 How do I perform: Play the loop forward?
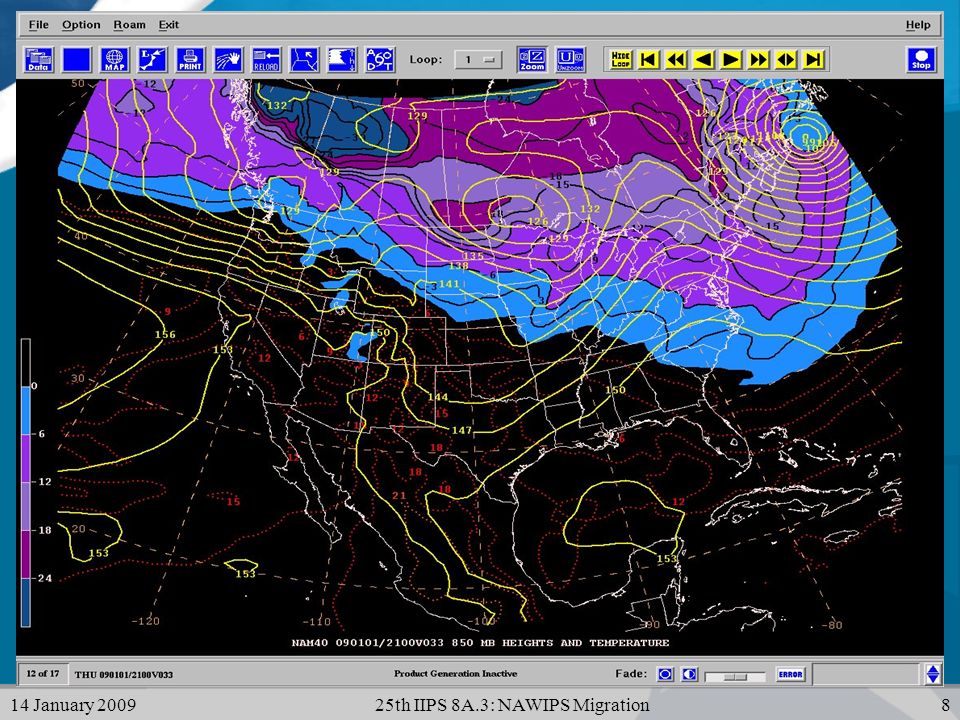click(731, 59)
